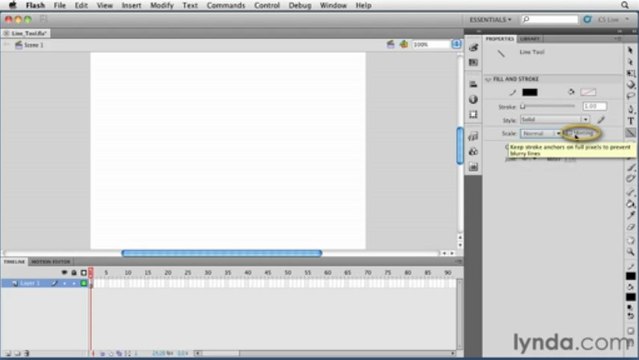Lock Layer 1 using its lock dot
The height and width of the screenshot is (360, 639).
[x=74, y=283]
